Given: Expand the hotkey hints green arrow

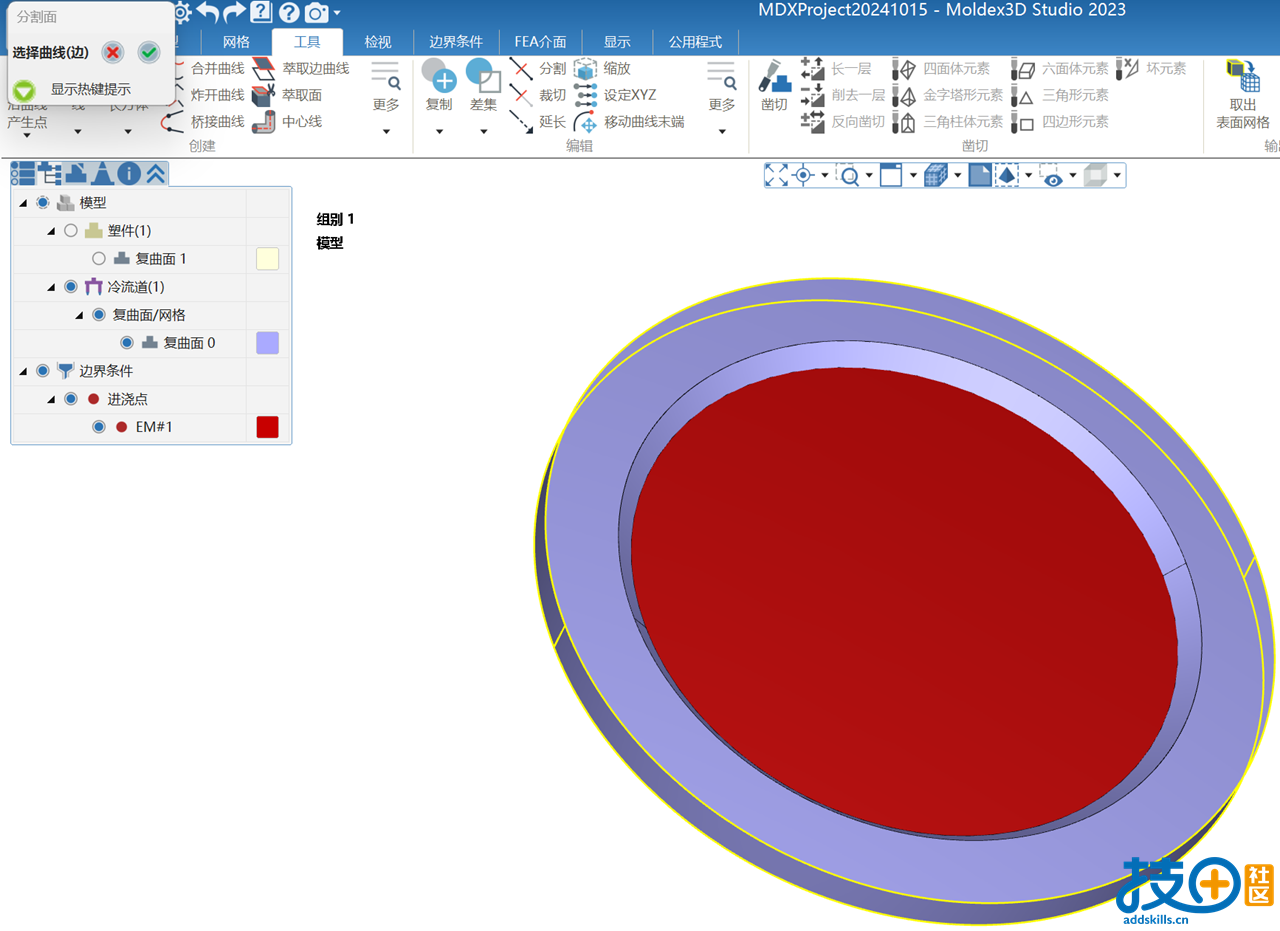Looking at the screenshot, I should tap(24, 89).
